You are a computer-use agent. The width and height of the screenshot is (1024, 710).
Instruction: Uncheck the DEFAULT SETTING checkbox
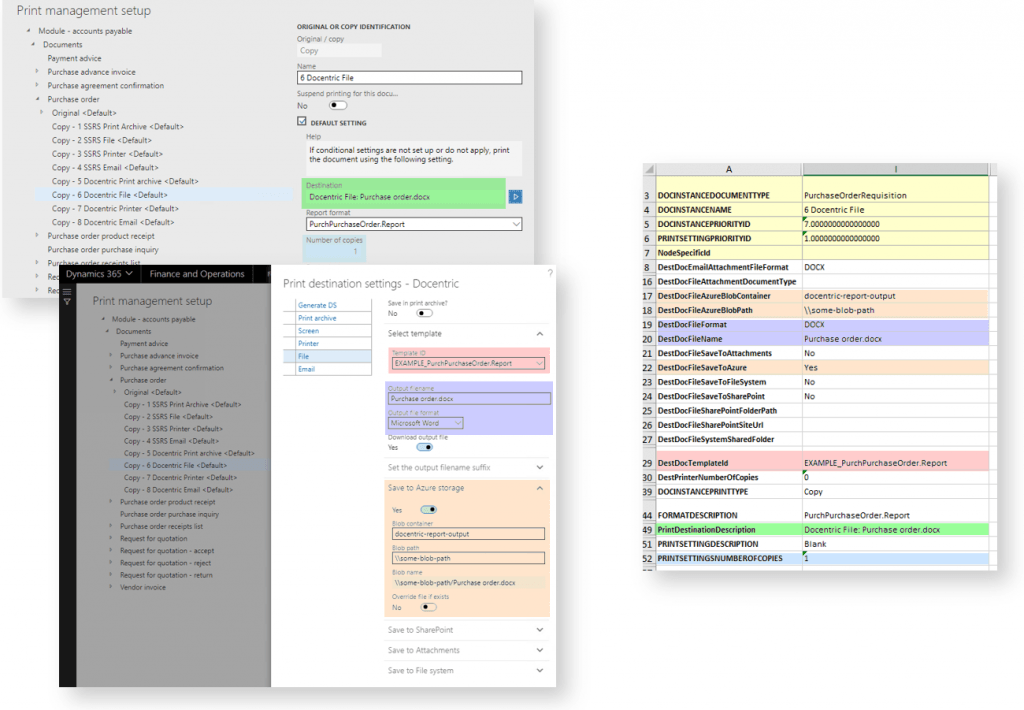[302, 121]
